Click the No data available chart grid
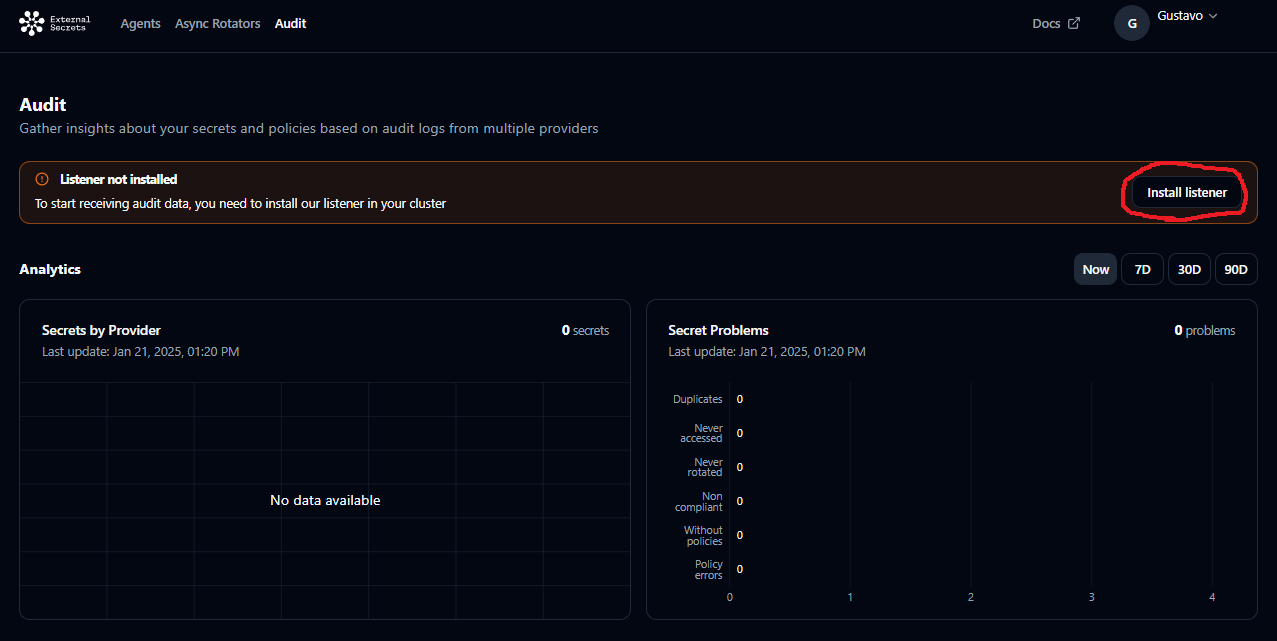The width and height of the screenshot is (1277, 641). pyautogui.click(x=325, y=499)
